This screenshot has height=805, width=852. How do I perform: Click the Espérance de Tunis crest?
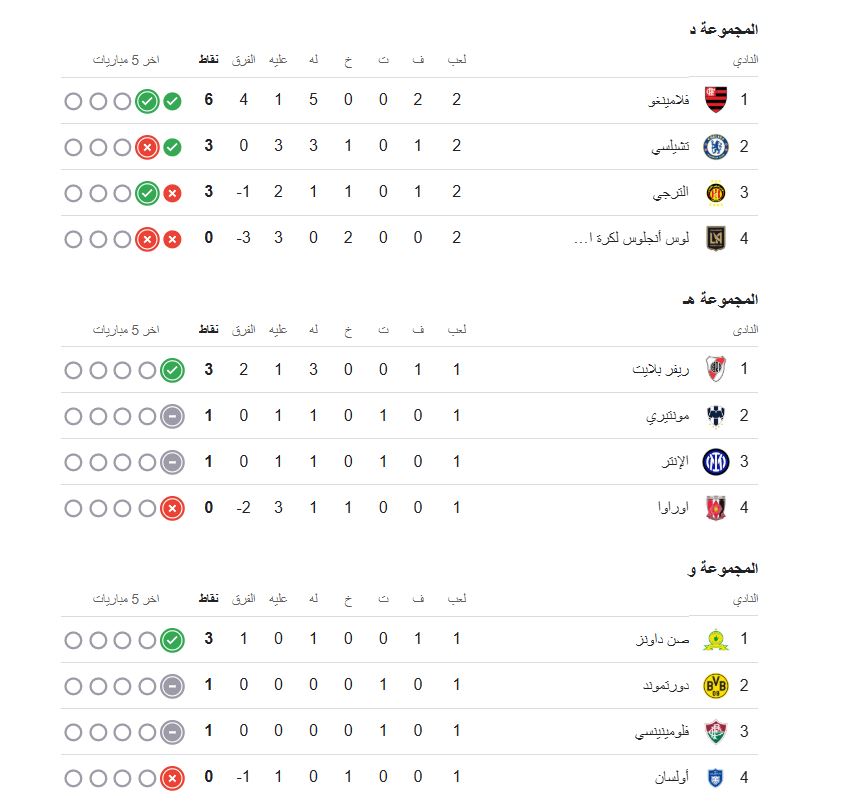[717, 192]
